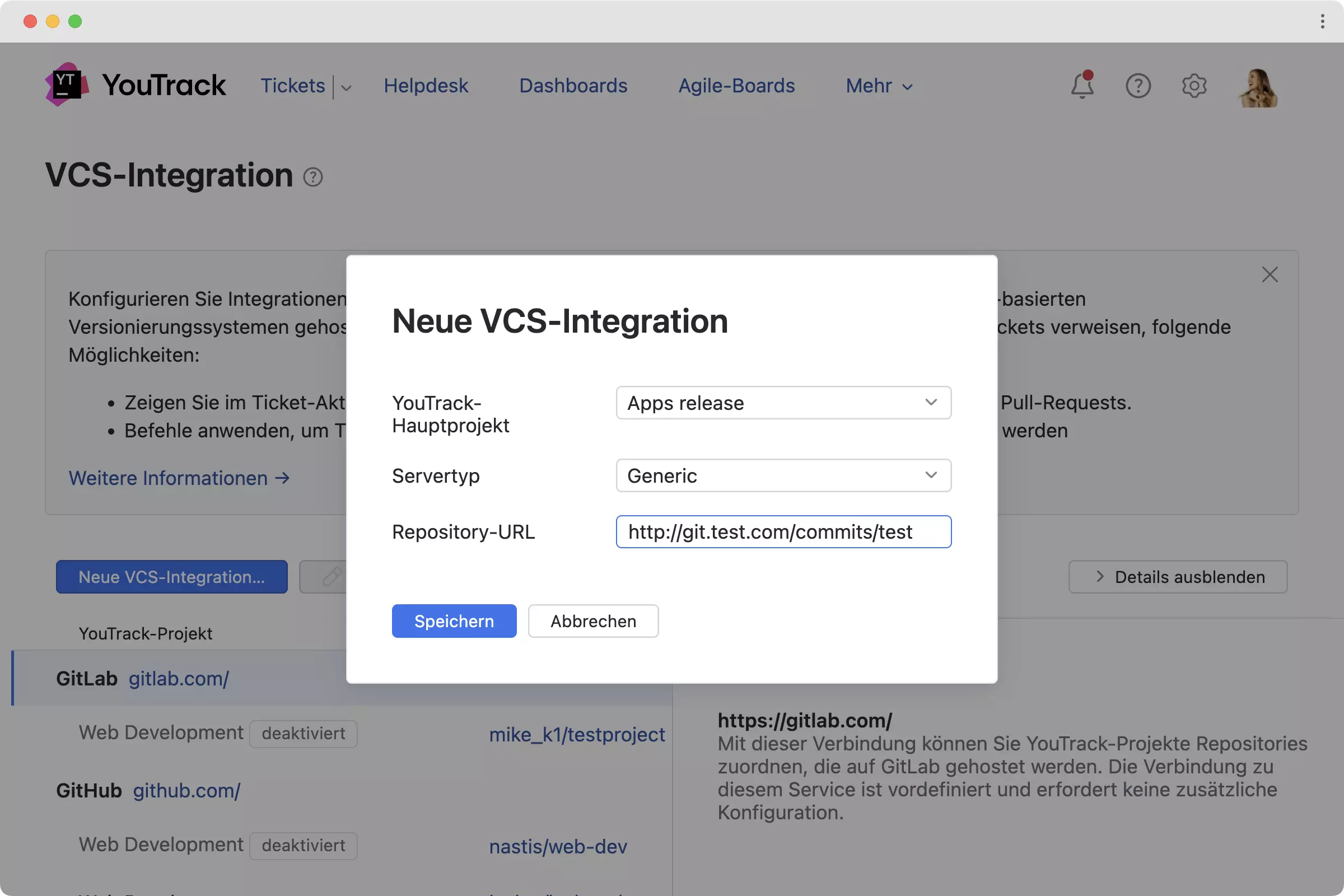Dismiss the info banner with X

(x=1270, y=275)
